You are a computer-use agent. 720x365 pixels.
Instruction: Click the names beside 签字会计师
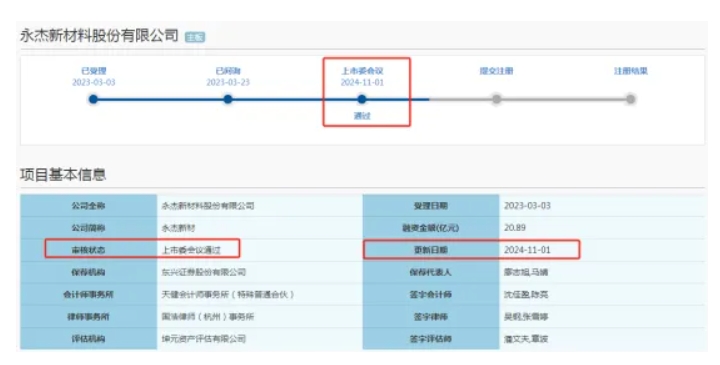tap(526, 294)
